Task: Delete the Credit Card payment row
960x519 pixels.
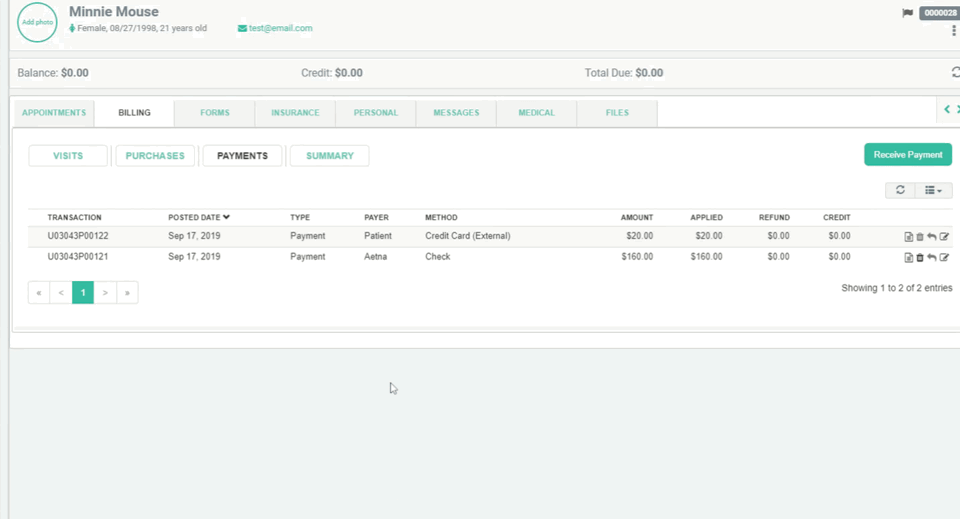Action: (920, 237)
